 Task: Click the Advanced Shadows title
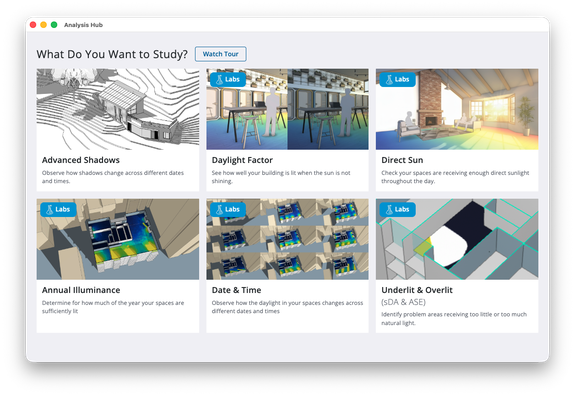click(81, 160)
